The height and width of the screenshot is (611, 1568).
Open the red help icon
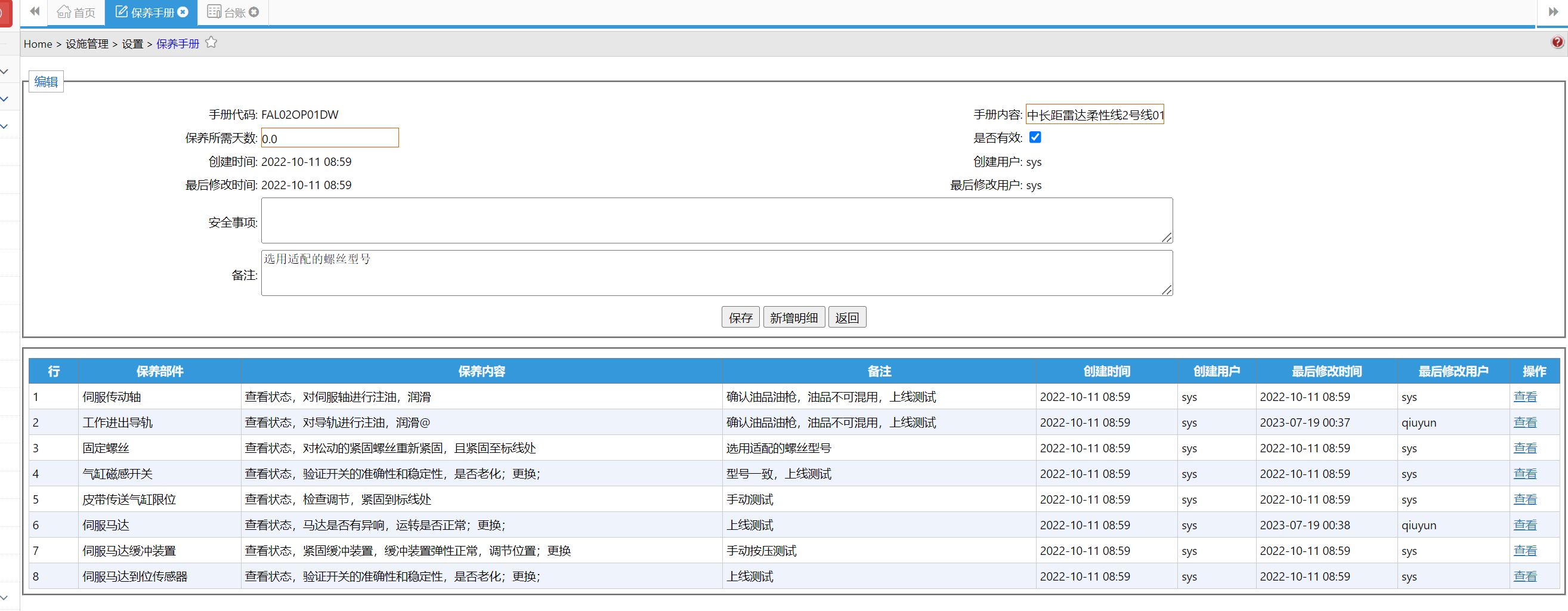1557,42
